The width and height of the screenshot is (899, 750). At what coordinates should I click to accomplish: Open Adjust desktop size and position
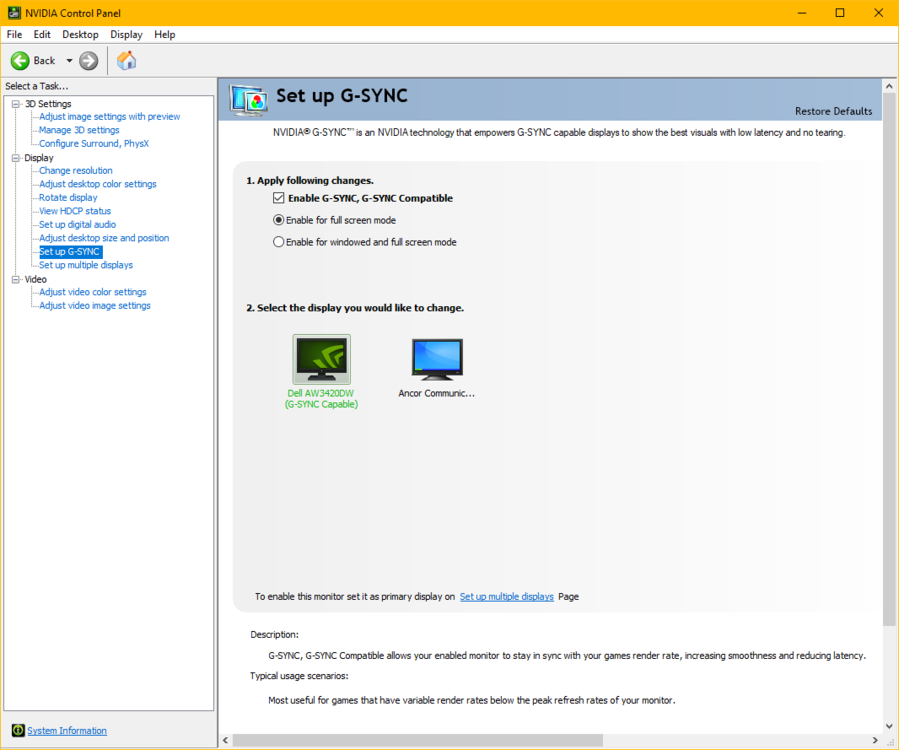[104, 238]
